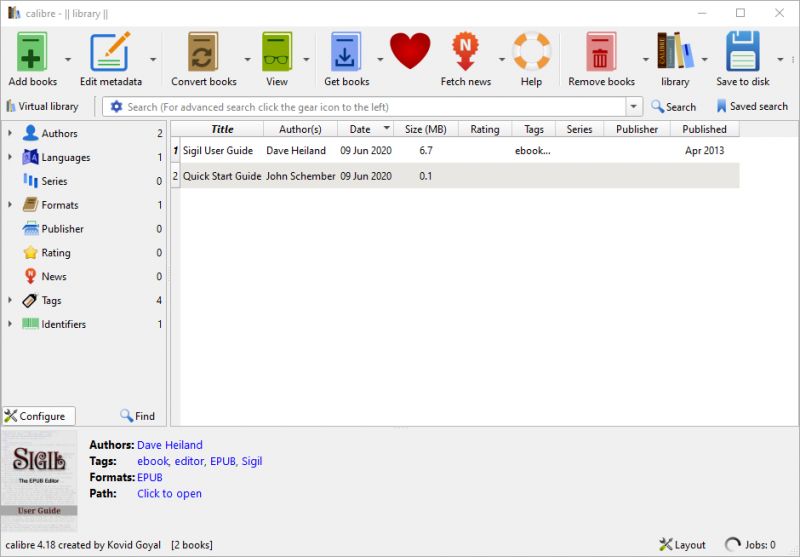This screenshot has height=557, width=800.
Task: Select the Identifiers category
Action: (63, 324)
